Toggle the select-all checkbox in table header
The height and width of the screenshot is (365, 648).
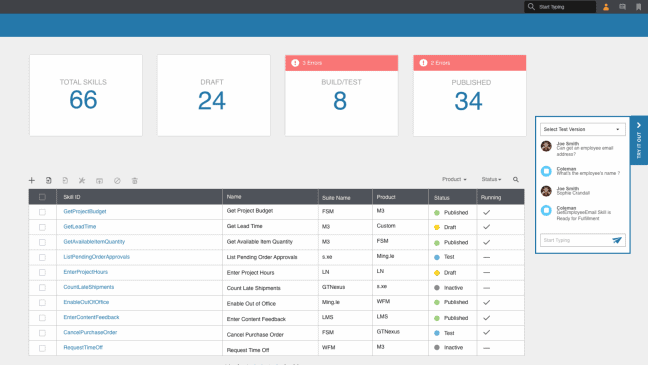pos(42,197)
